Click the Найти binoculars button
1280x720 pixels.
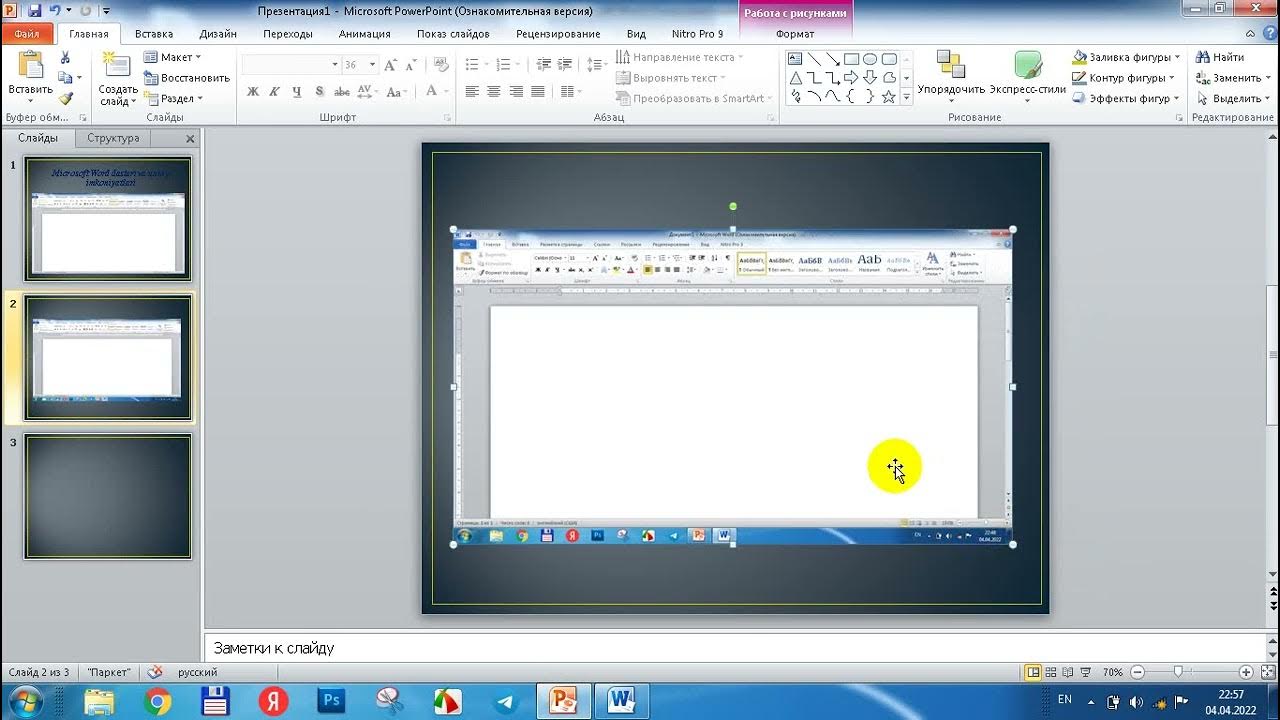click(x=1220, y=58)
